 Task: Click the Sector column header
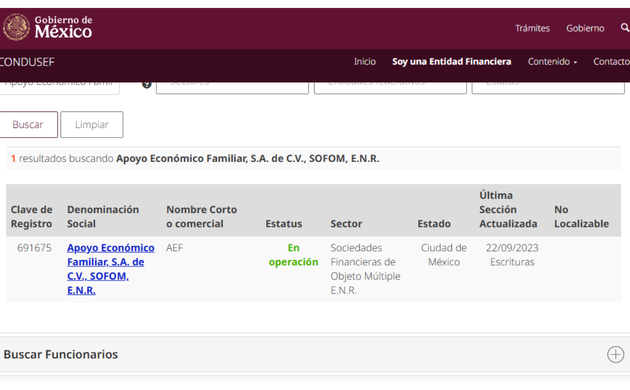click(346, 224)
